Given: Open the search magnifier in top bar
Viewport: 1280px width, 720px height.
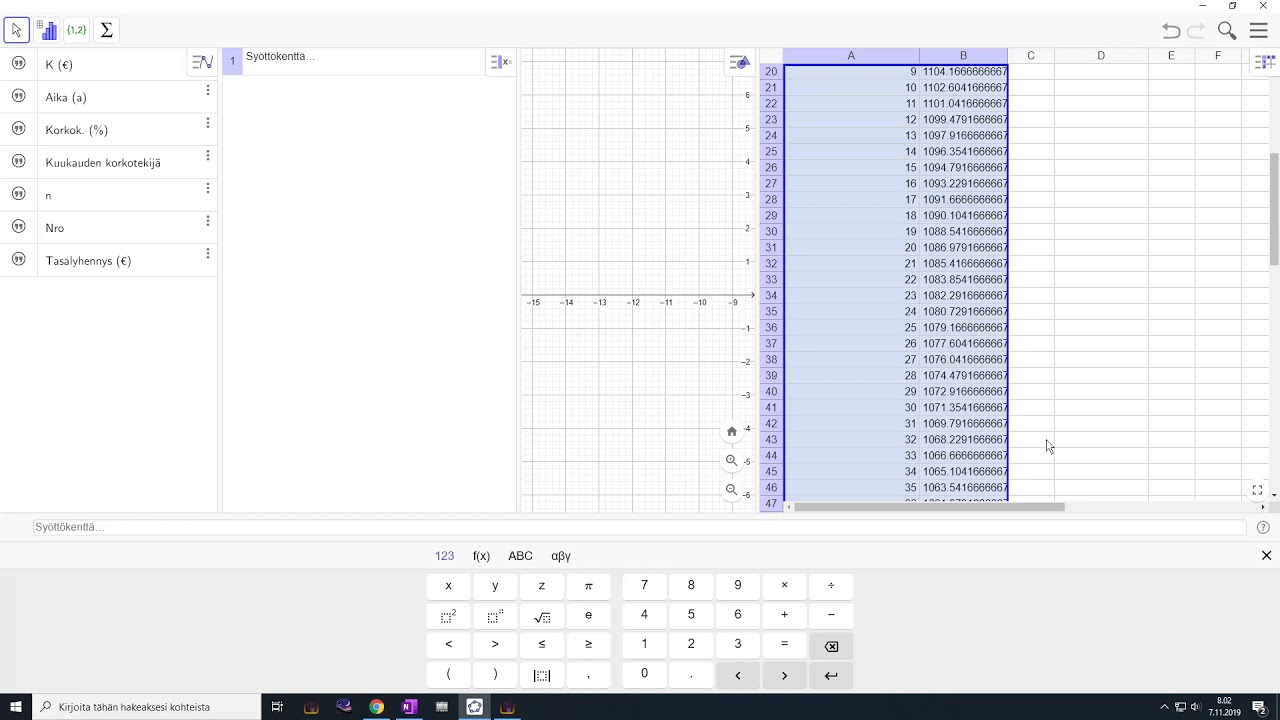Looking at the screenshot, I should click(1227, 31).
